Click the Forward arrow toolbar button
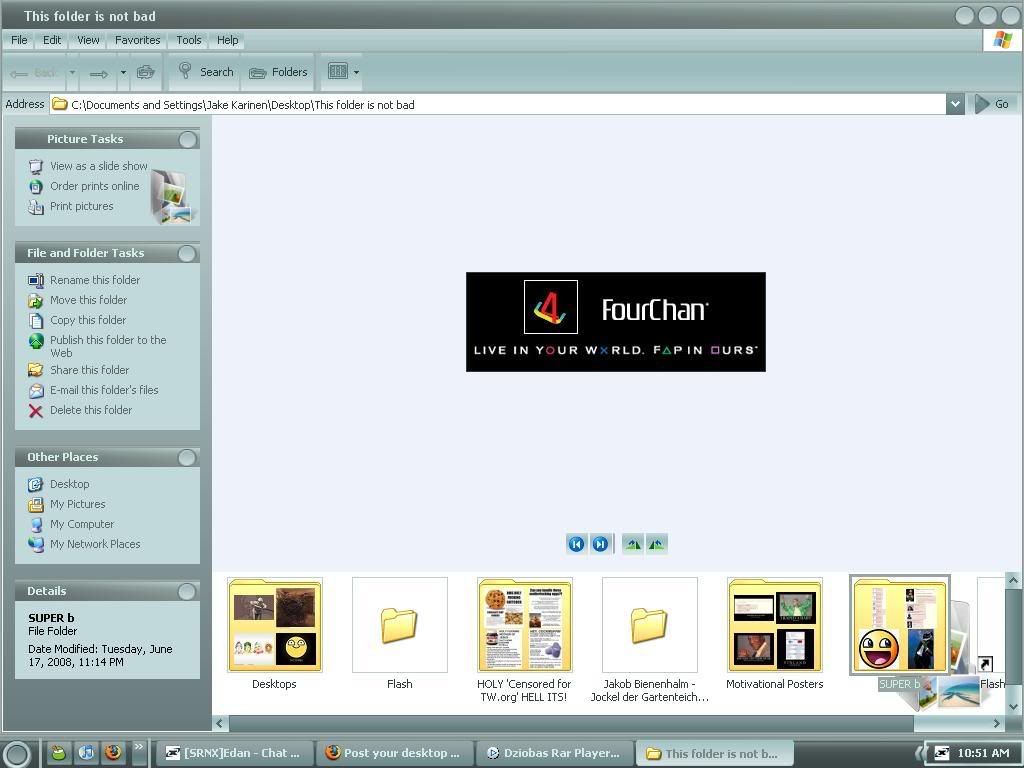The height and width of the screenshot is (768, 1024). tap(99, 73)
